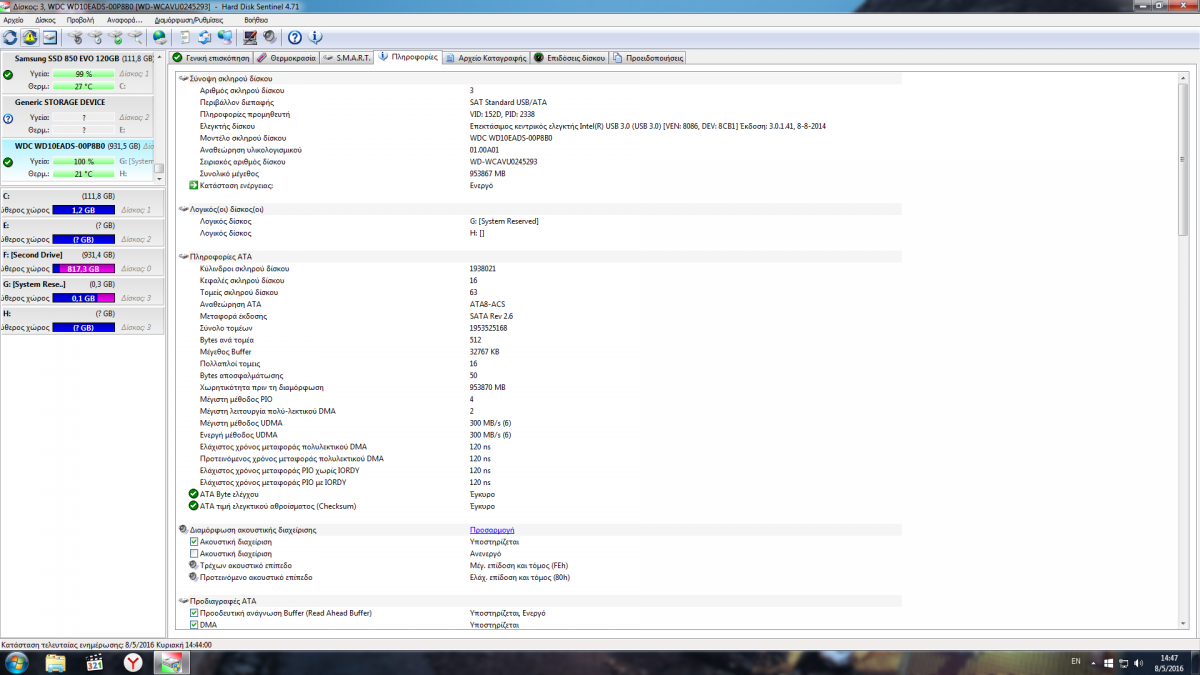Open the Αναφορά menu
Viewport: 1200px width, 675px height.
[124, 20]
